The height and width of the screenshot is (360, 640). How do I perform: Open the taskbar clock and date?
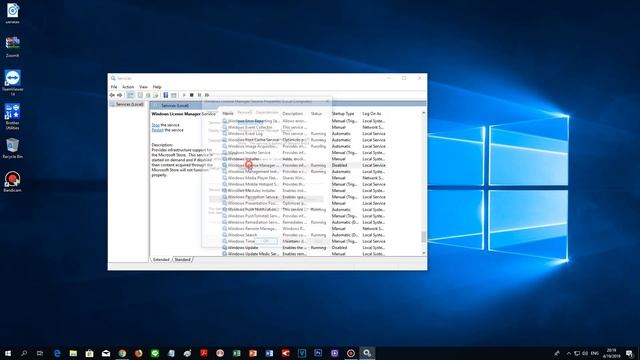(x=611, y=353)
